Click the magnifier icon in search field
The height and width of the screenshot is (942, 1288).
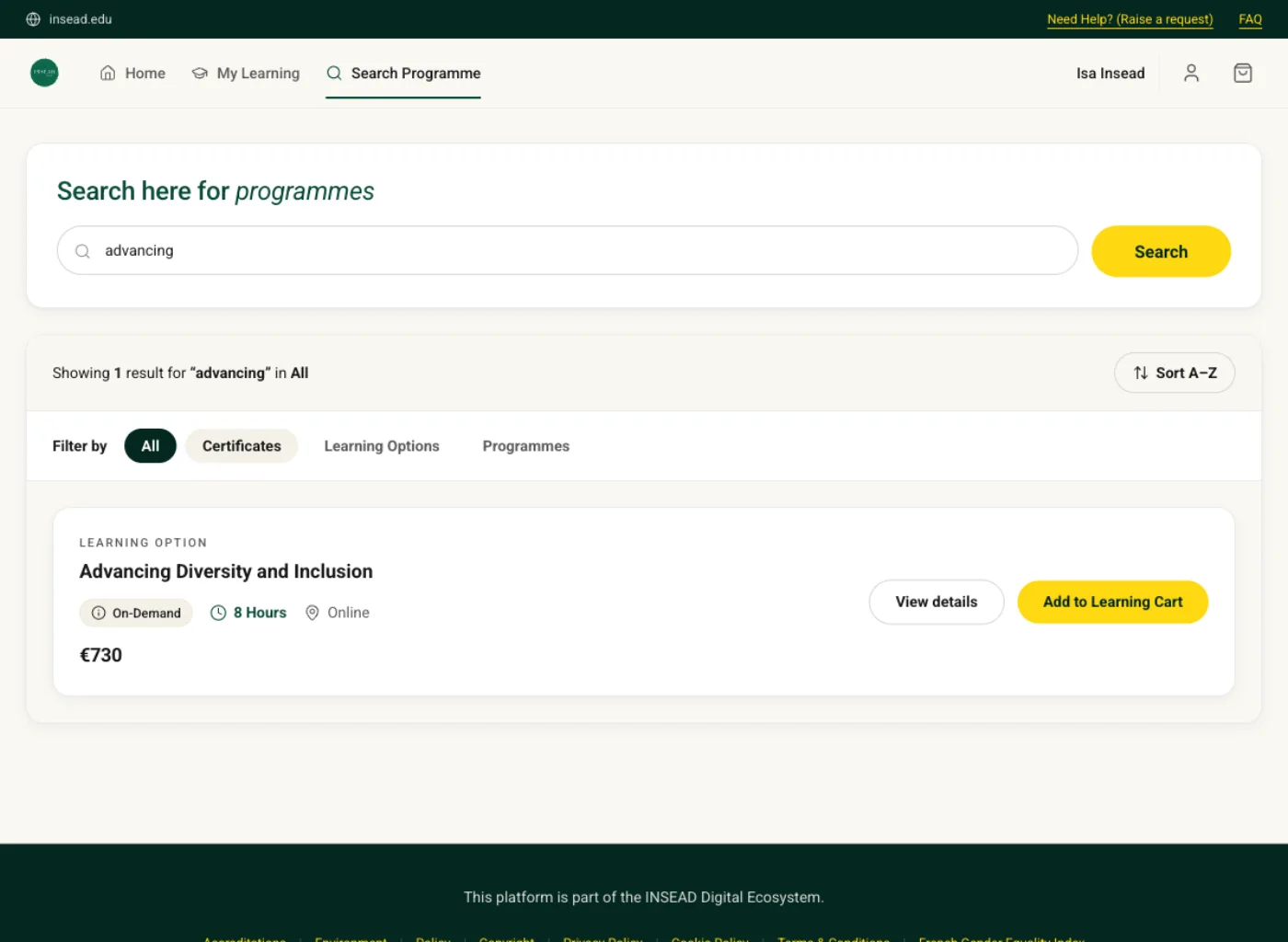click(x=83, y=251)
